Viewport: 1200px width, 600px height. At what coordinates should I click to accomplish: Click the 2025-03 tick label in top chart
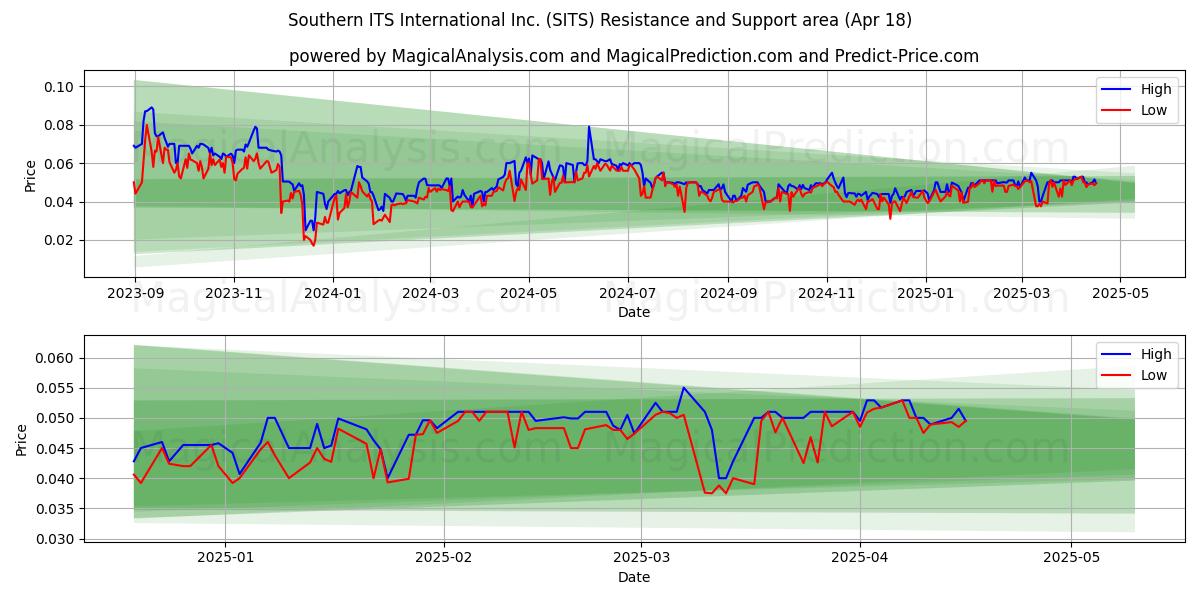[x=1021, y=293]
